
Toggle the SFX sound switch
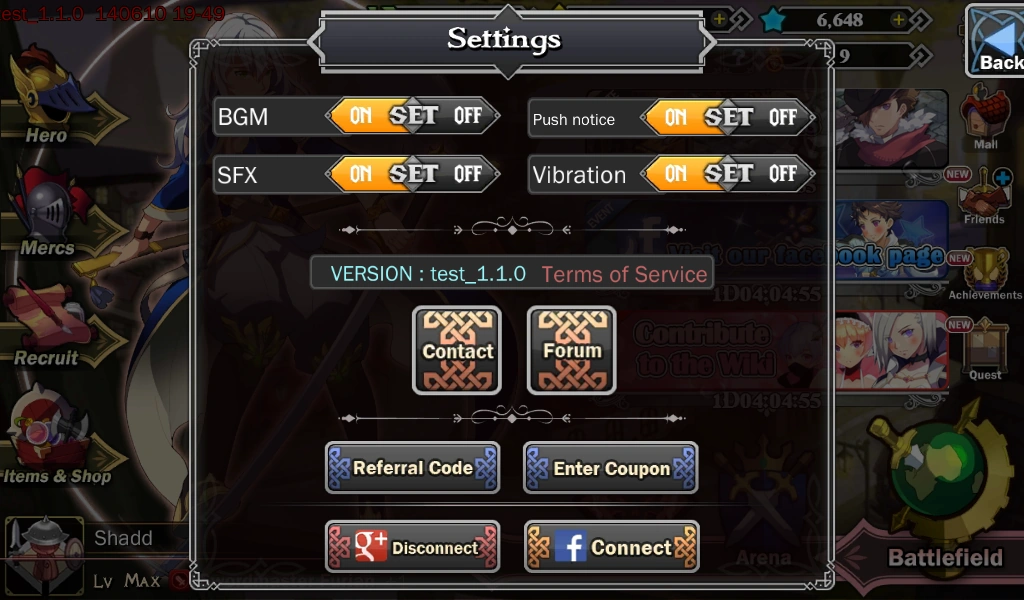[x=413, y=174]
